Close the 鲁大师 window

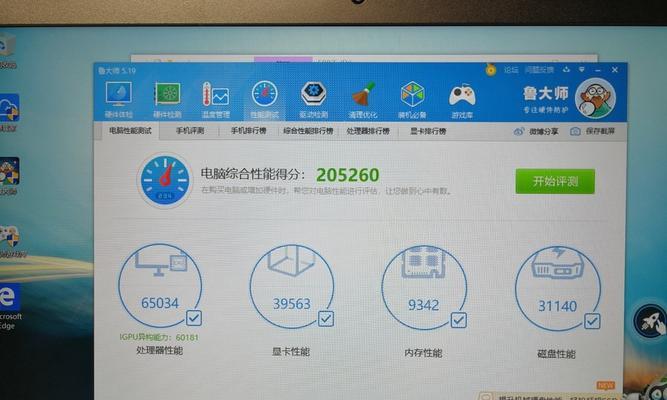(615, 69)
